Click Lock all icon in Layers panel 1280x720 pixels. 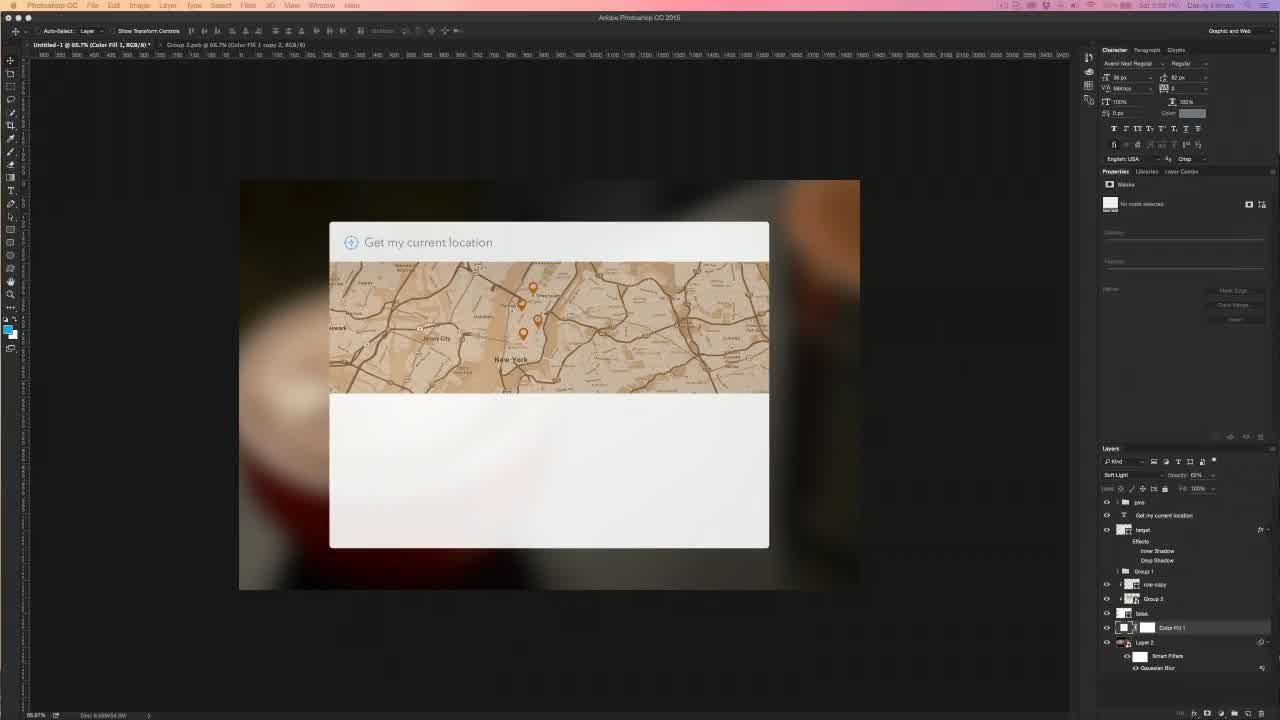coord(1165,489)
